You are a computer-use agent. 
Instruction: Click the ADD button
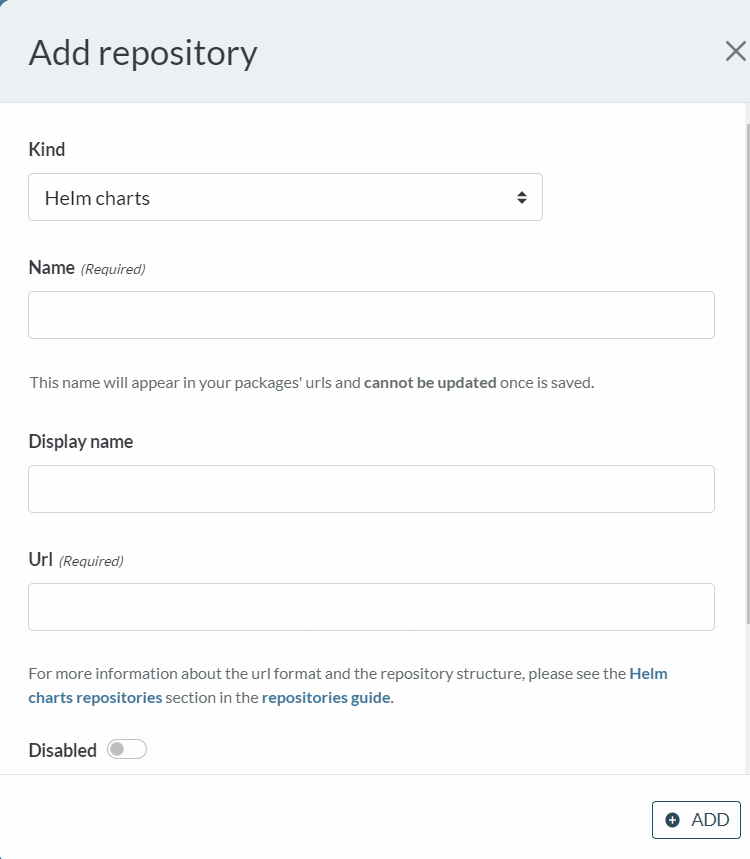696,820
